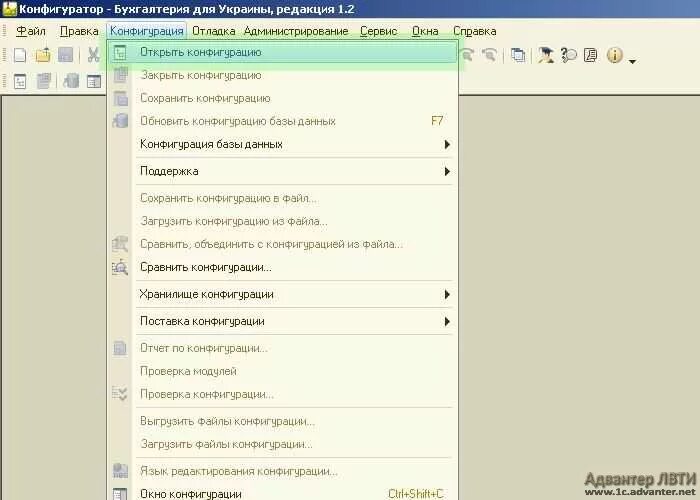Click the Configuration window toolbar icon
Viewport: 700px width, 500px height.
(94, 82)
